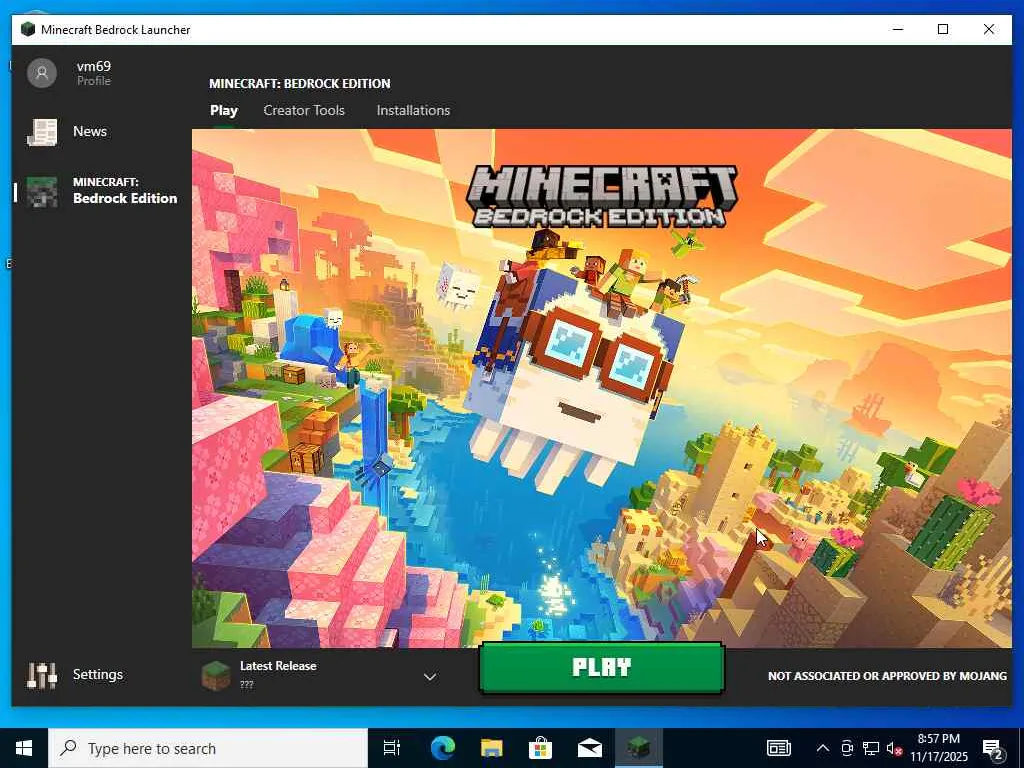1024x768 pixels.
Task: Open the Settings sliders icon
Action: 42,675
